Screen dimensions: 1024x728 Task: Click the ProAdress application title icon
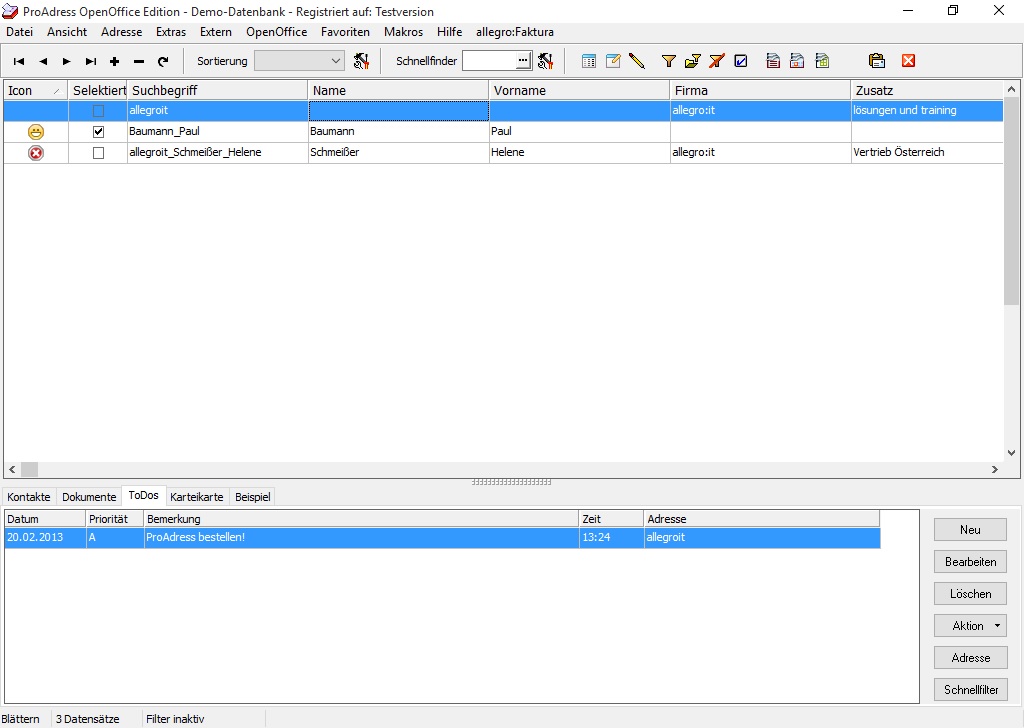pyautogui.click(x=10, y=11)
